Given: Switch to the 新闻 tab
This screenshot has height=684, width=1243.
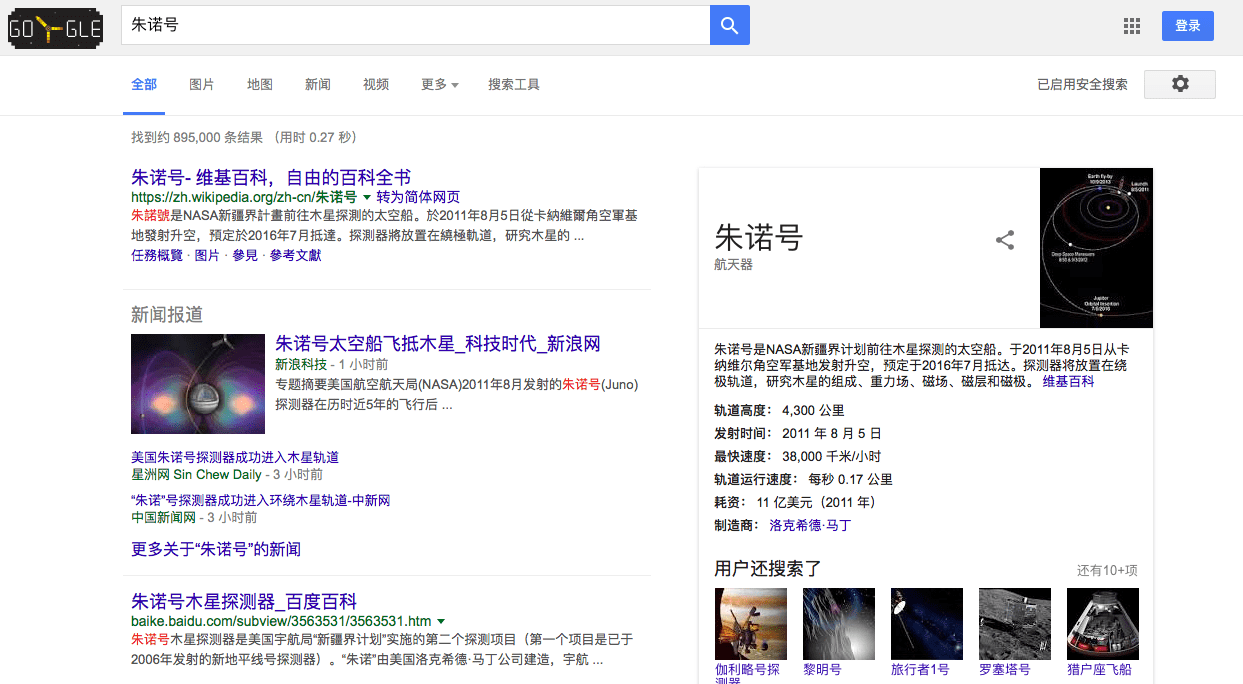Looking at the screenshot, I should [318, 85].
